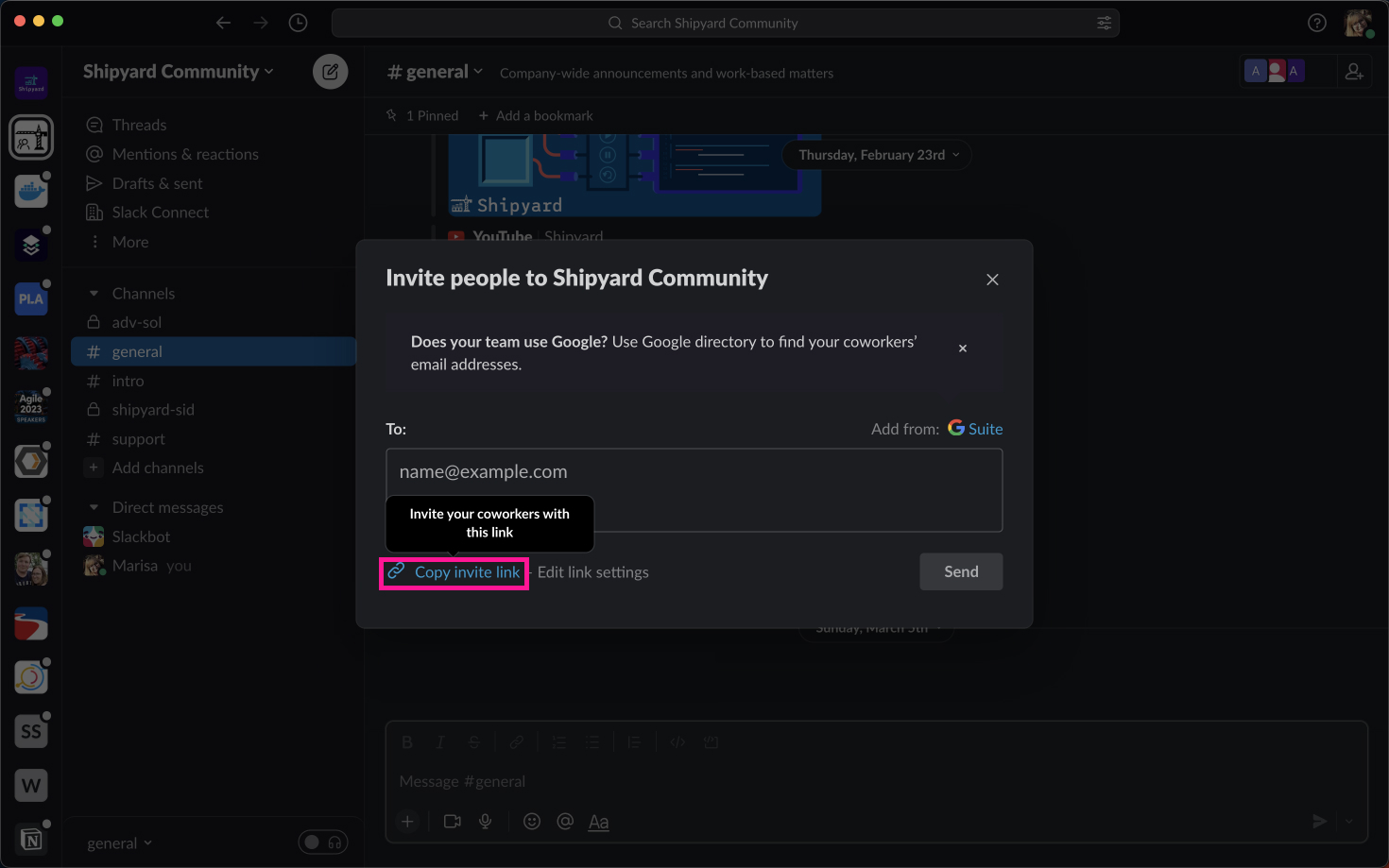Switch to the Notion workspace icon
This screenshot has height=868, width=1389.
(31, 839)
